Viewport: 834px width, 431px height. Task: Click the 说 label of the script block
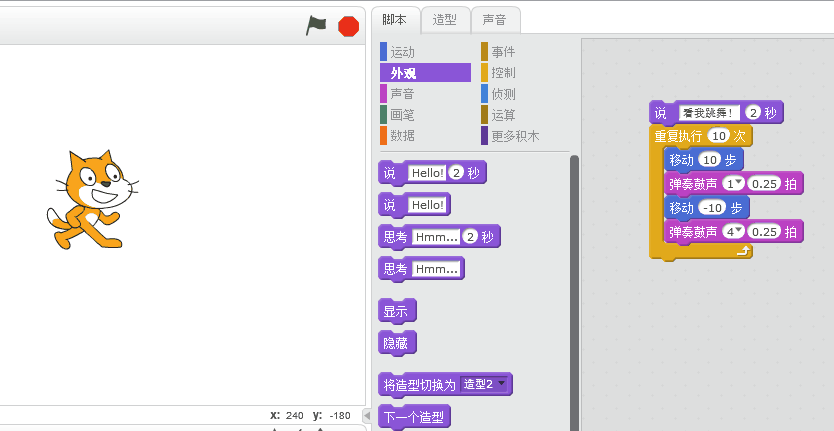(x=660, y=113)
